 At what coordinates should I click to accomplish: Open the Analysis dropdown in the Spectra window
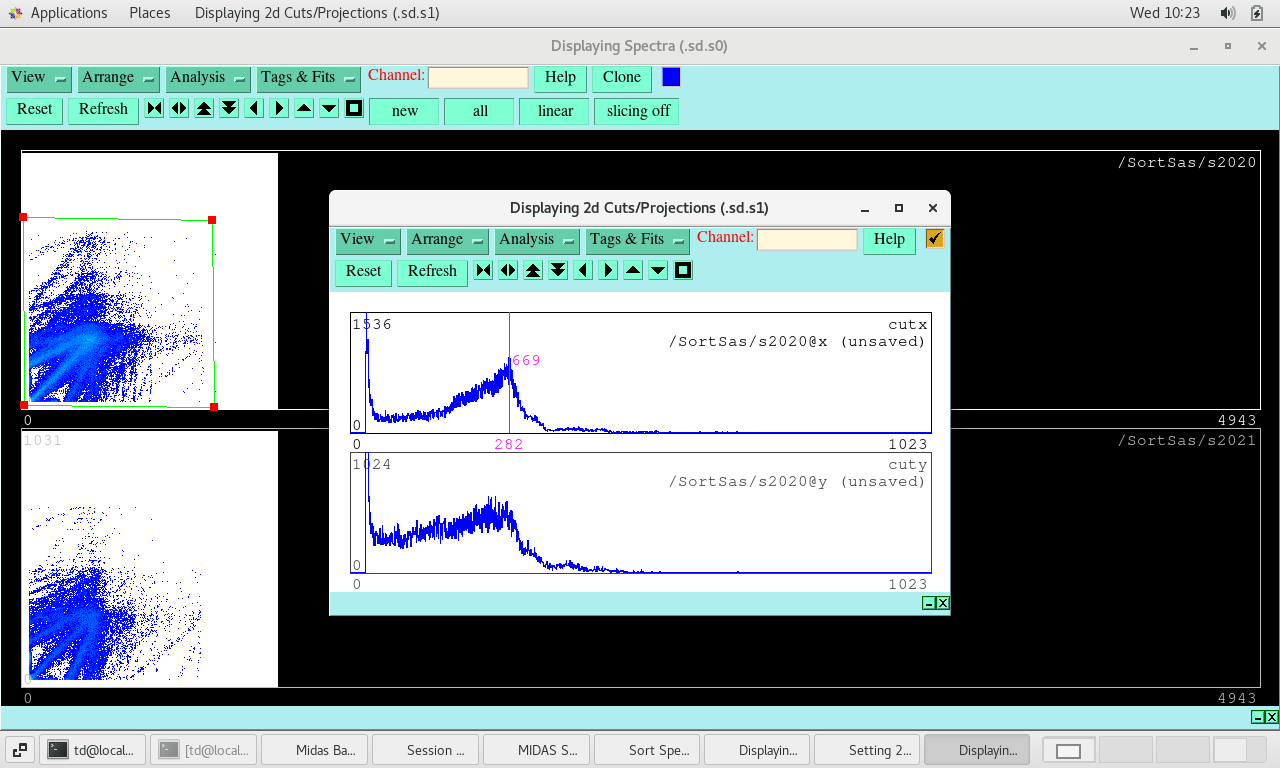pos(208,78)
